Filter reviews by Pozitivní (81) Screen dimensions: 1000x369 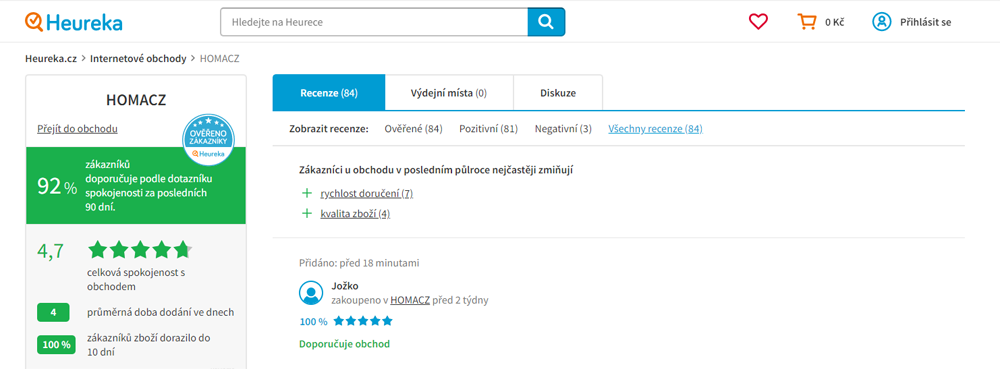(x=489, y=129)
